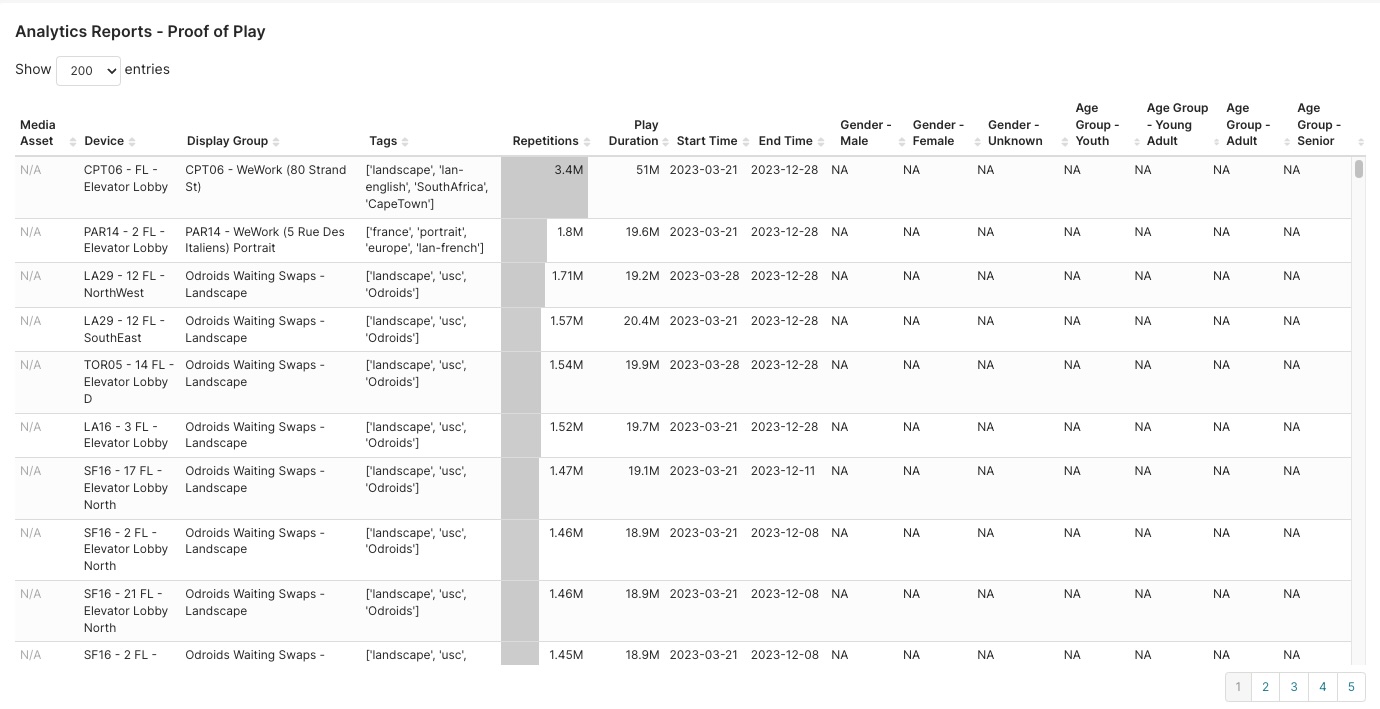Click the N/A media asset in CPT06 row

(31, 170)
